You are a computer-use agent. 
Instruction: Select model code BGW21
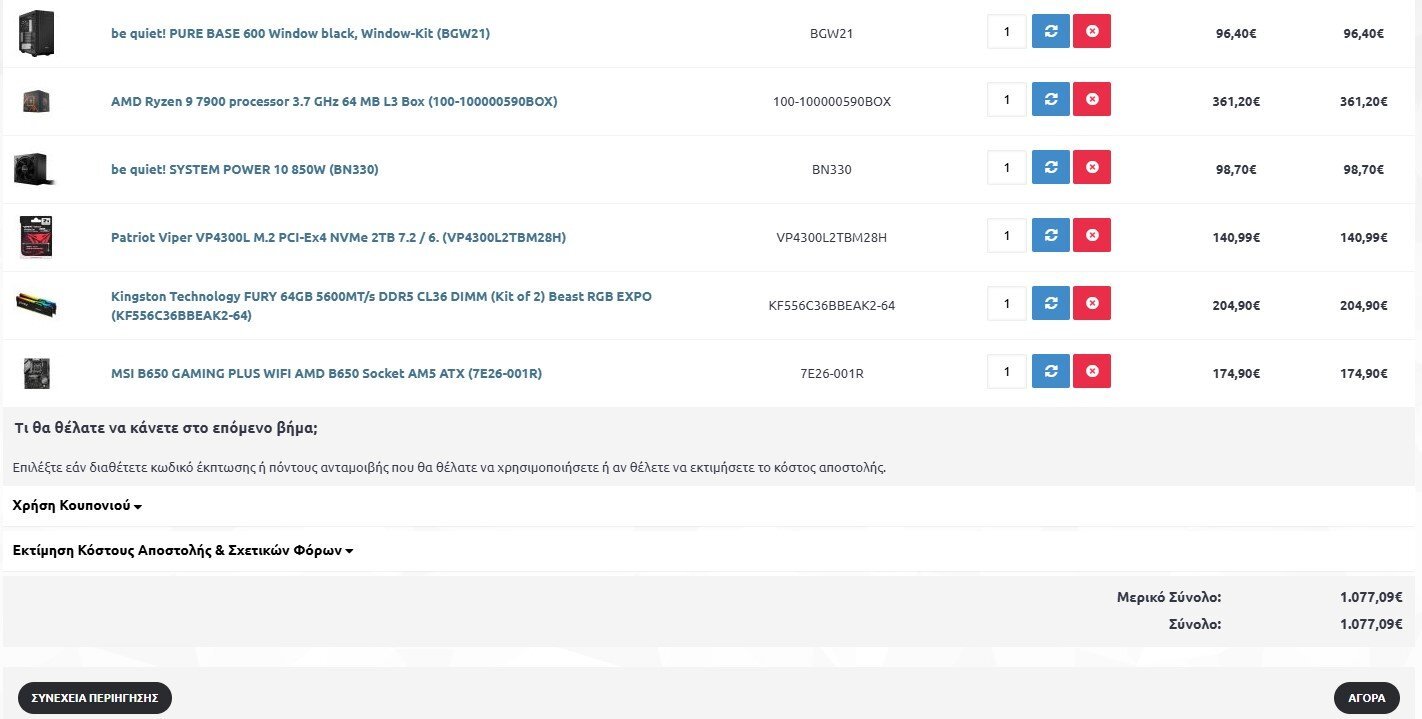(x=832, y=33)
